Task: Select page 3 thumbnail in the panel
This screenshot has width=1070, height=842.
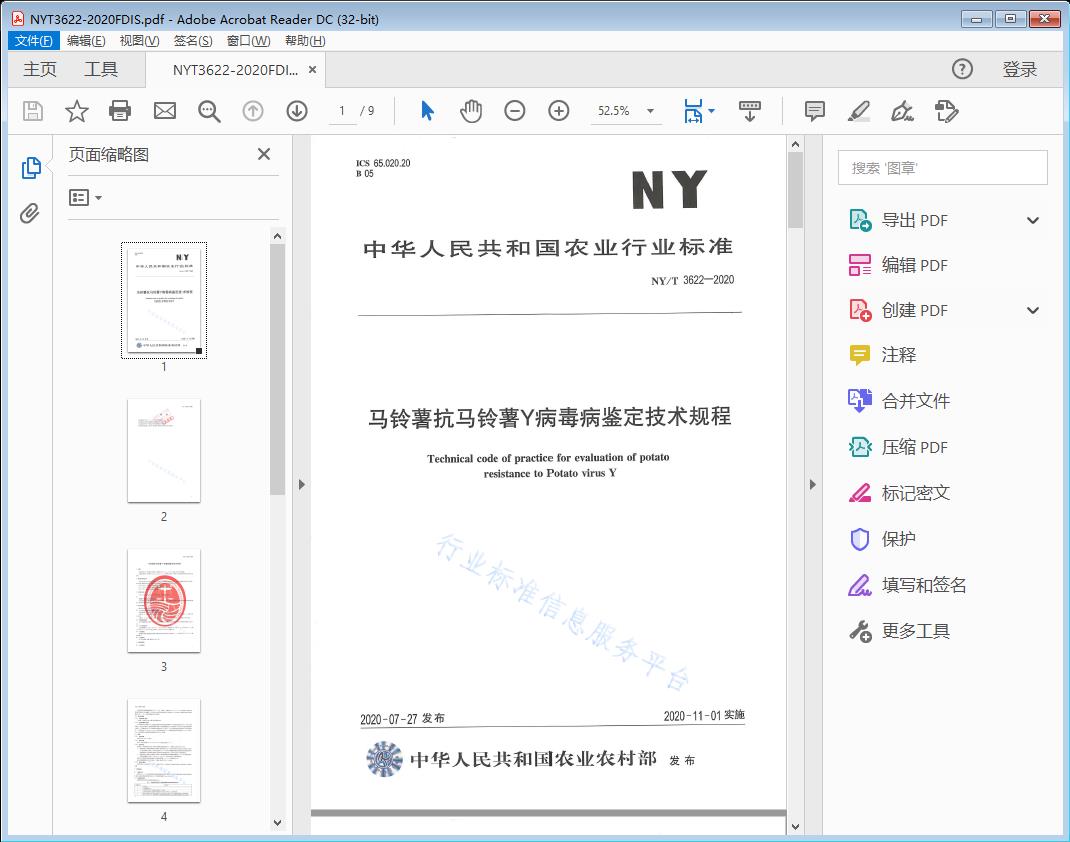Action: 163,601
